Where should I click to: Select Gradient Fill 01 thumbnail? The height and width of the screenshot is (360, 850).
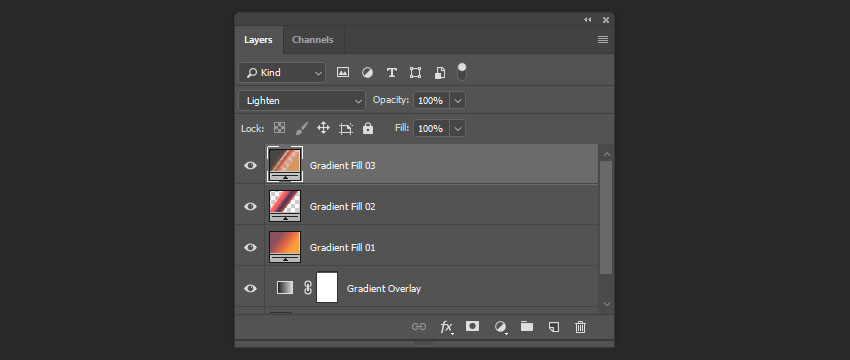point(285,247)
